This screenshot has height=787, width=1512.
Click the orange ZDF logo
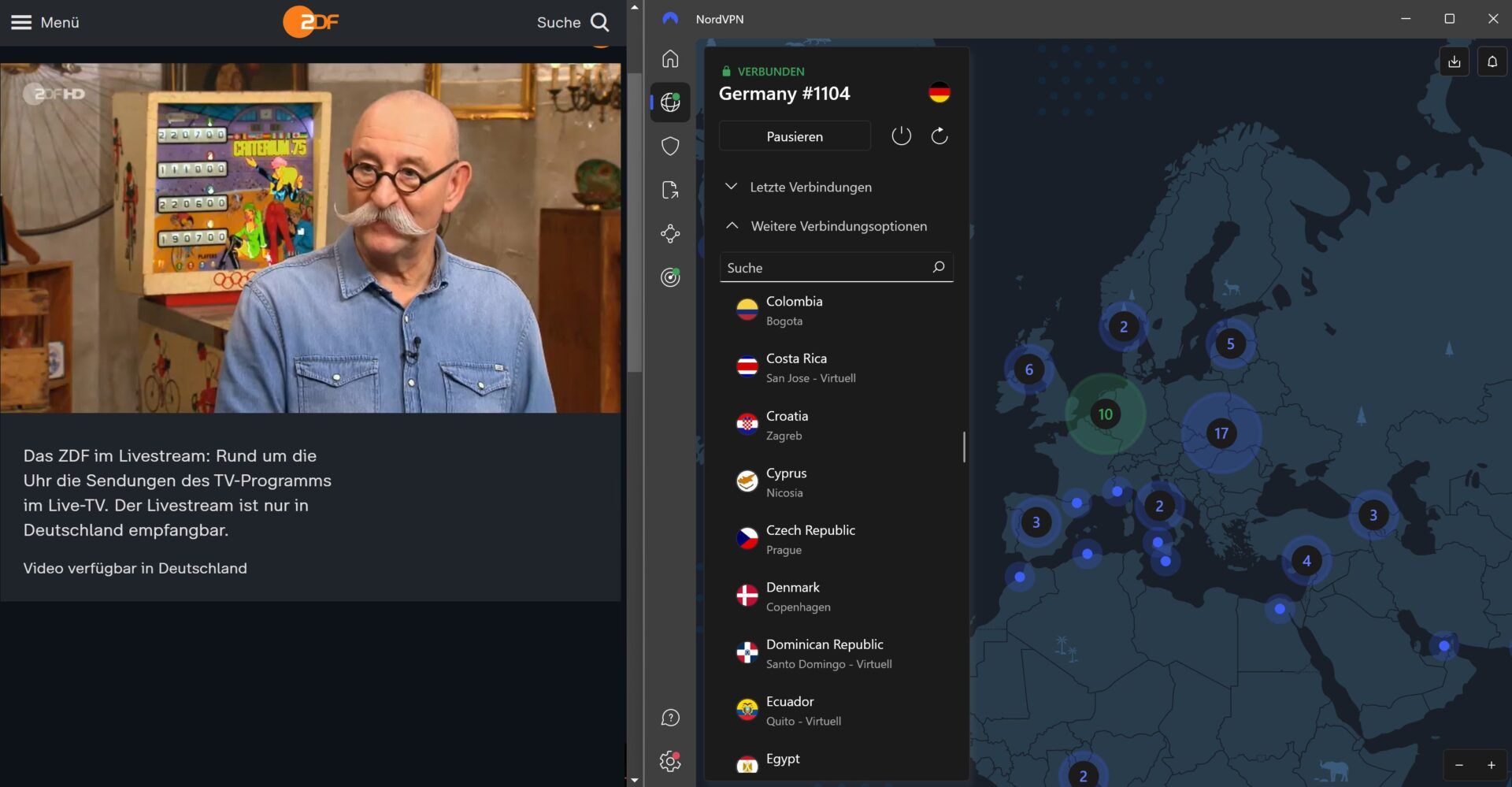tap(311, 22)
